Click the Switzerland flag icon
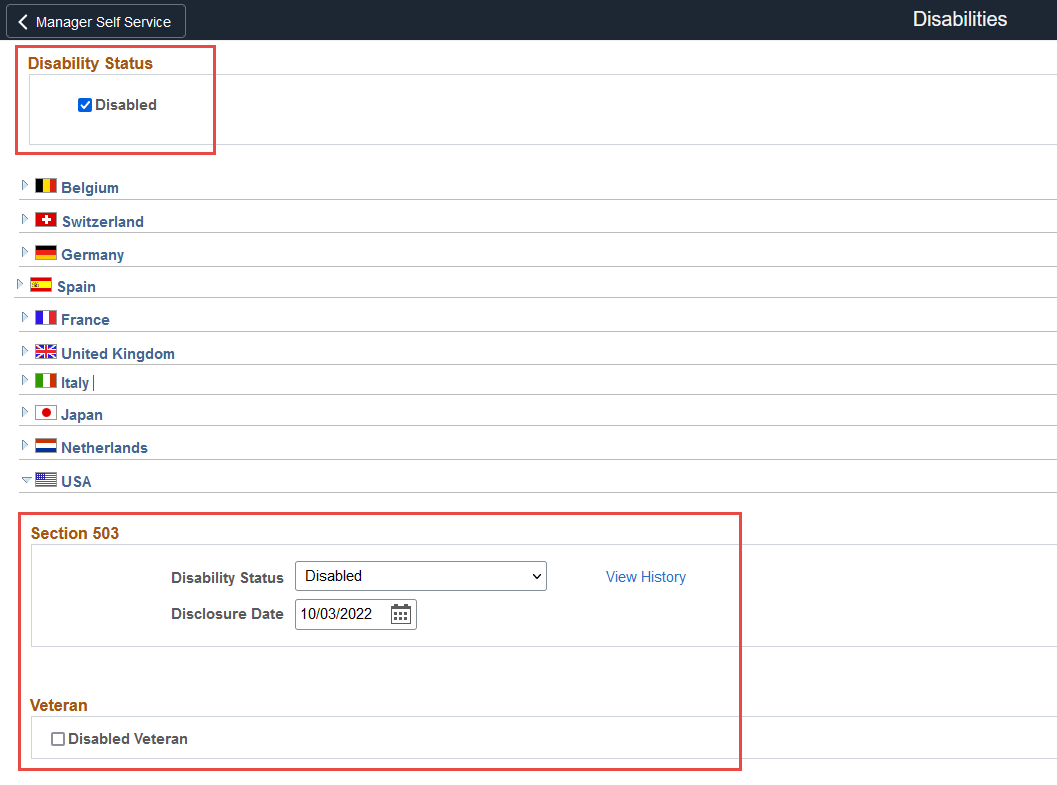1057x785 pixels. [x=46, y=220]
